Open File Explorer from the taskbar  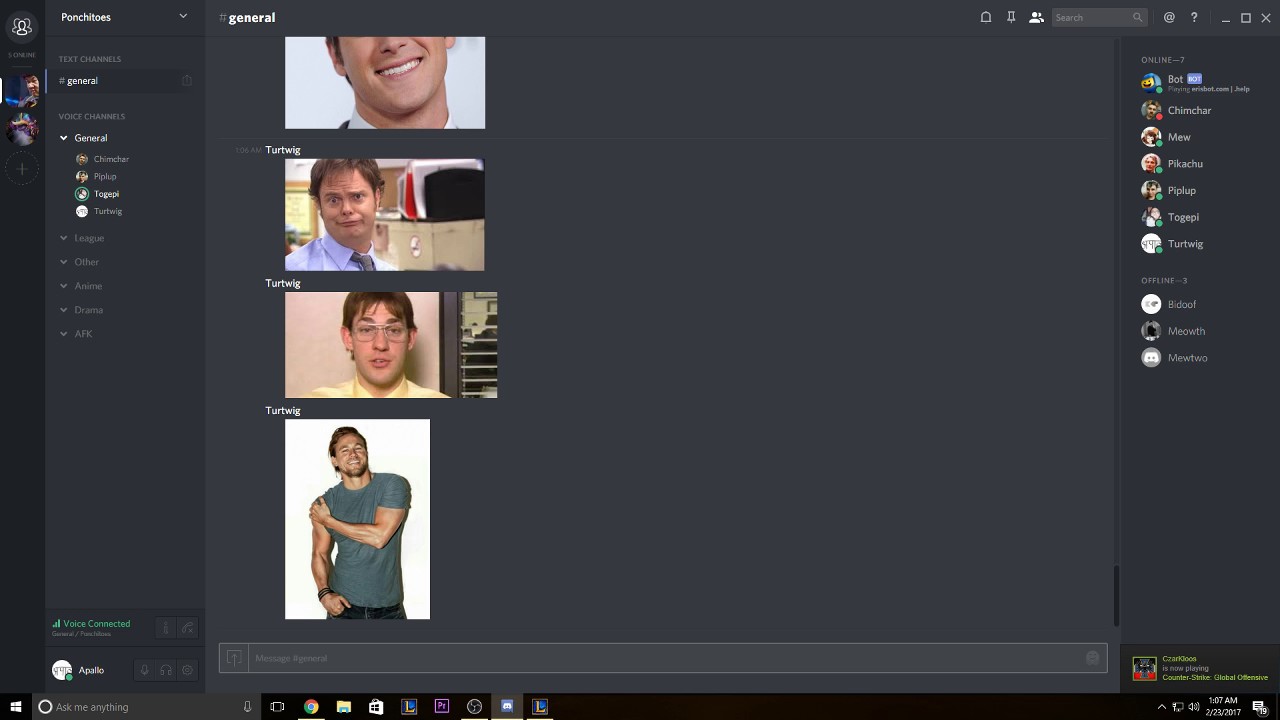[x=344, y=707]
